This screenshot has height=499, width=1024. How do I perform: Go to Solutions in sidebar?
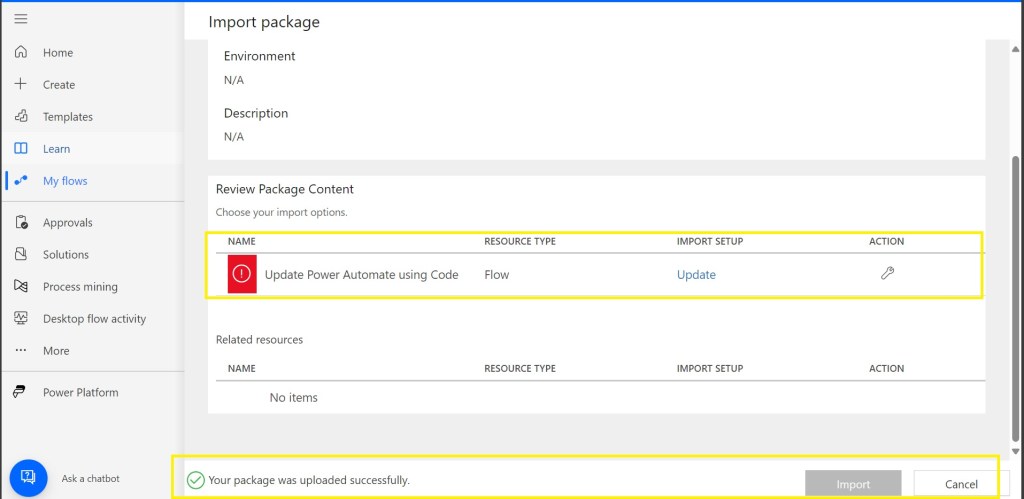65,255
